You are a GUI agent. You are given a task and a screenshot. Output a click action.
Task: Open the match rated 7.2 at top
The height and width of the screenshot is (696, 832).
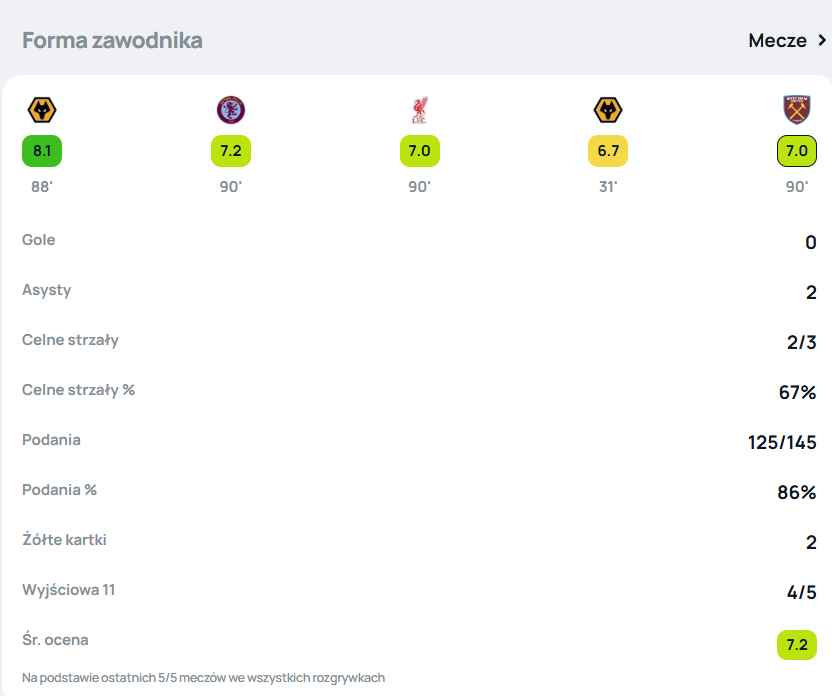pos(230,151)
